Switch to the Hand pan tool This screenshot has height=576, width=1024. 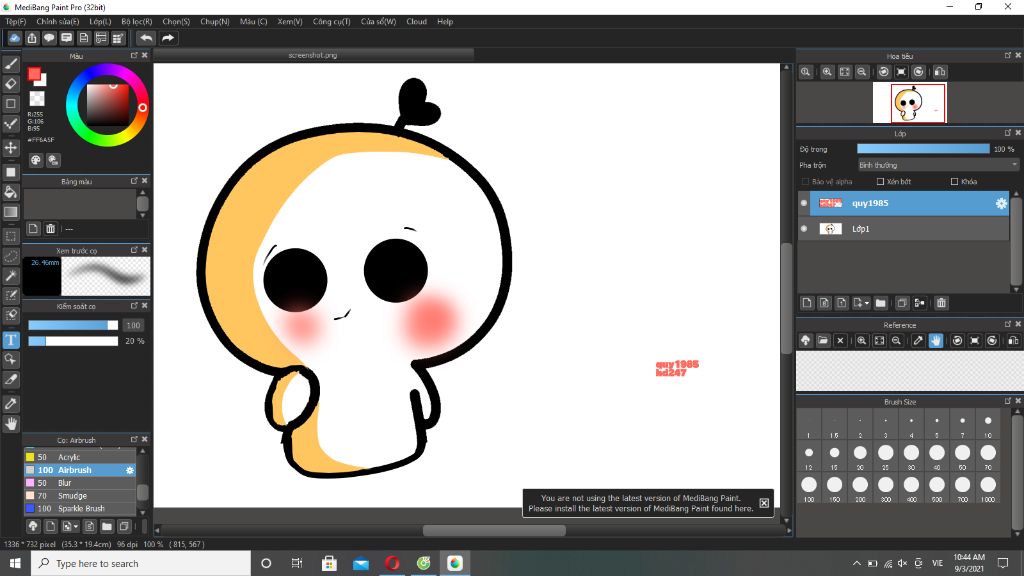pyautogui.click(x=11, y=424)
